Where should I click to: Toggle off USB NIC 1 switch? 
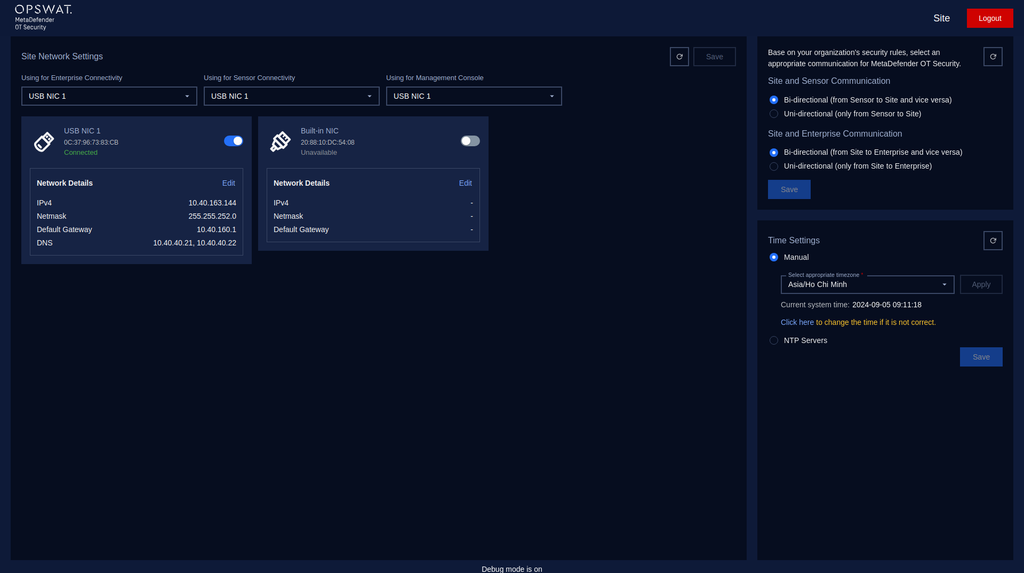click(x=233, y=141)
